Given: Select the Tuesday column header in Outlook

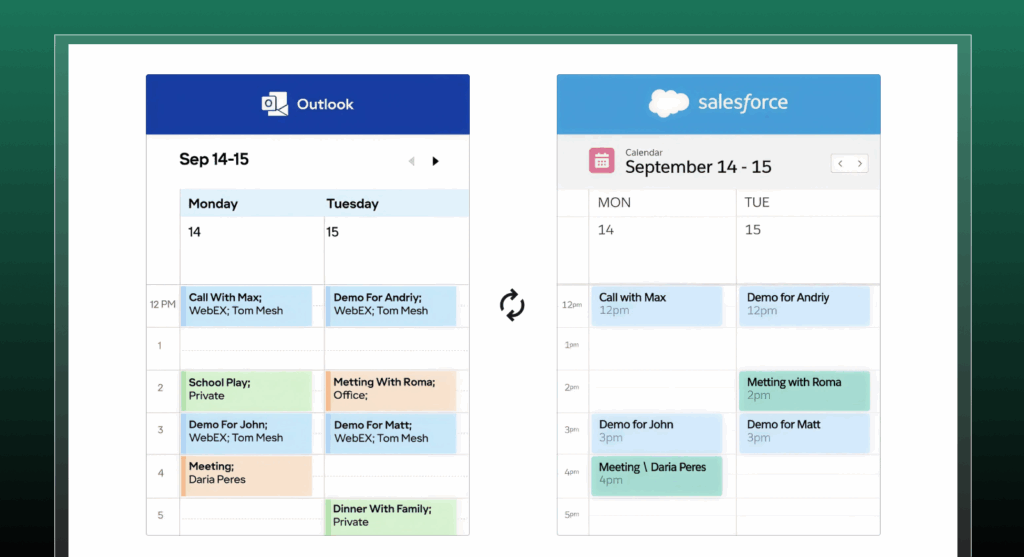Looking at the screenshot, I should click(x=352, y=203).
